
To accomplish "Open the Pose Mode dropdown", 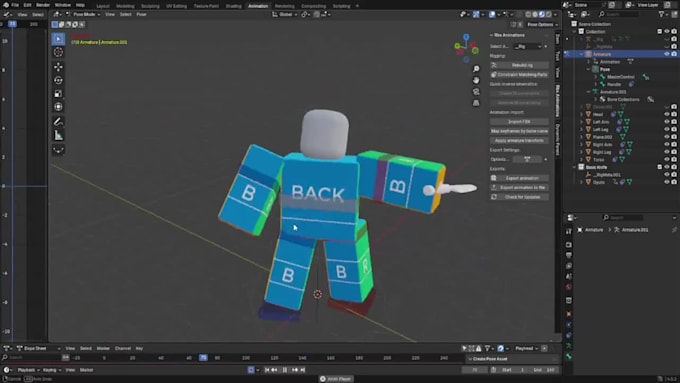I will click(x=83, y=14).
